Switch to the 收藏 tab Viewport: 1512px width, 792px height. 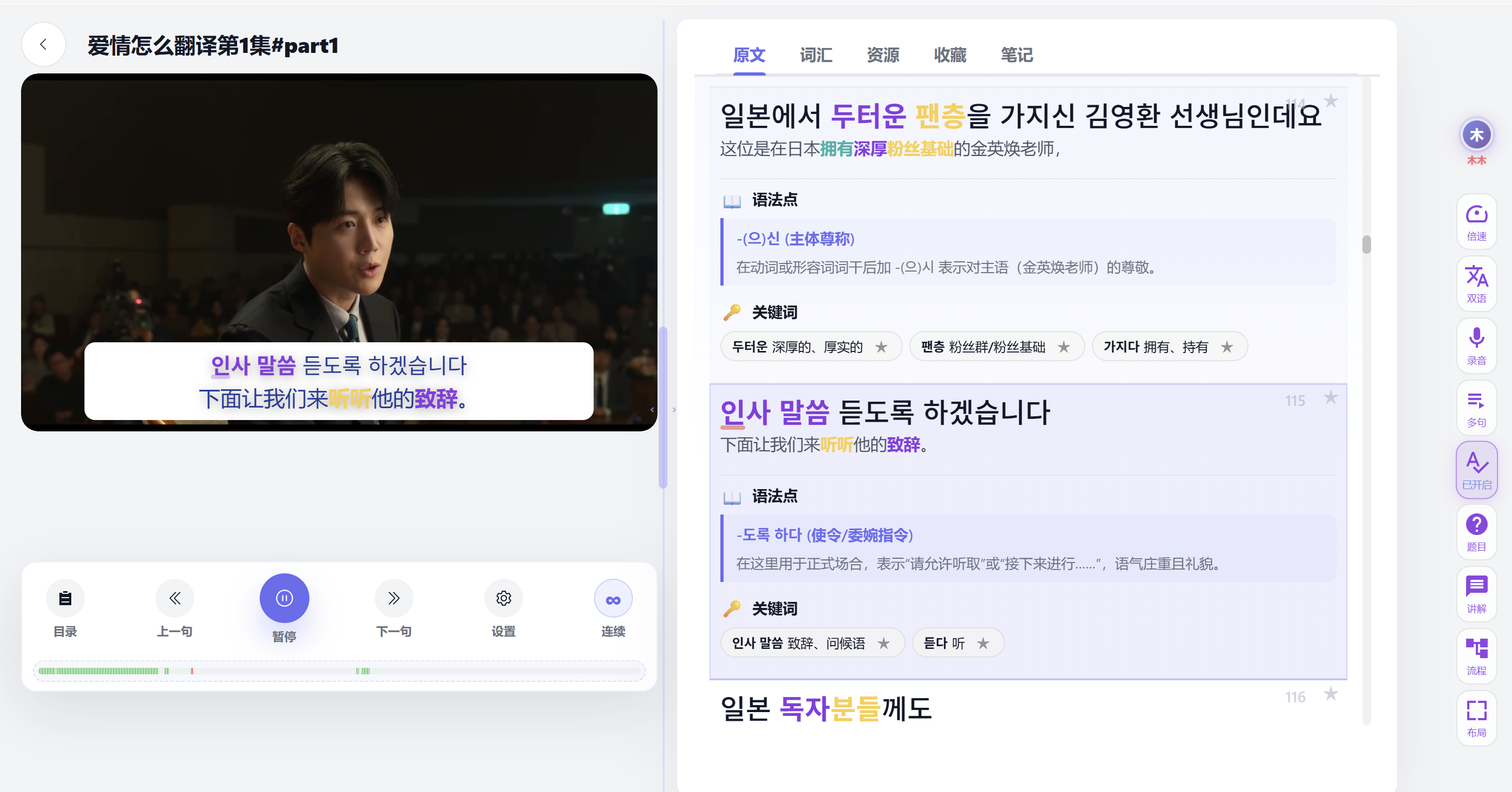tap(950, 55)
